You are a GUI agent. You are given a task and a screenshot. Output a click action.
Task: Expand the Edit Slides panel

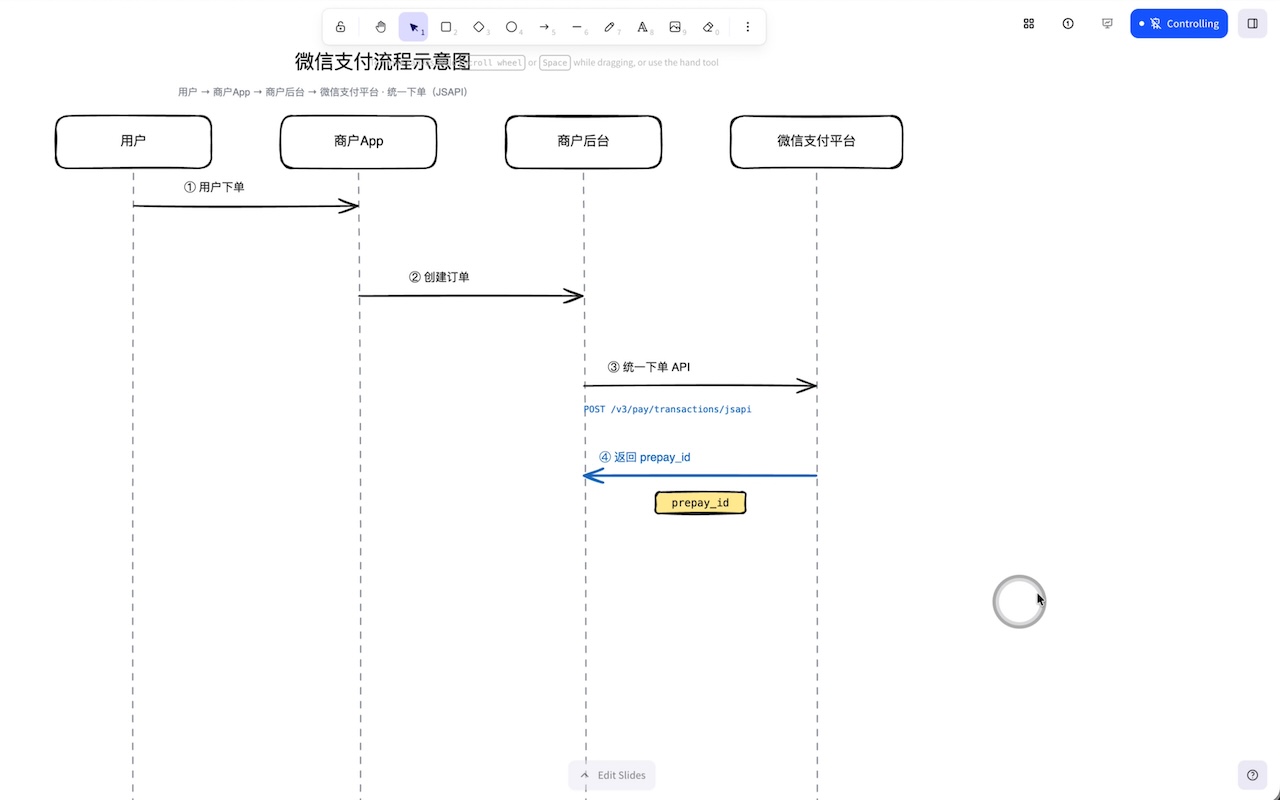point(612,775)
